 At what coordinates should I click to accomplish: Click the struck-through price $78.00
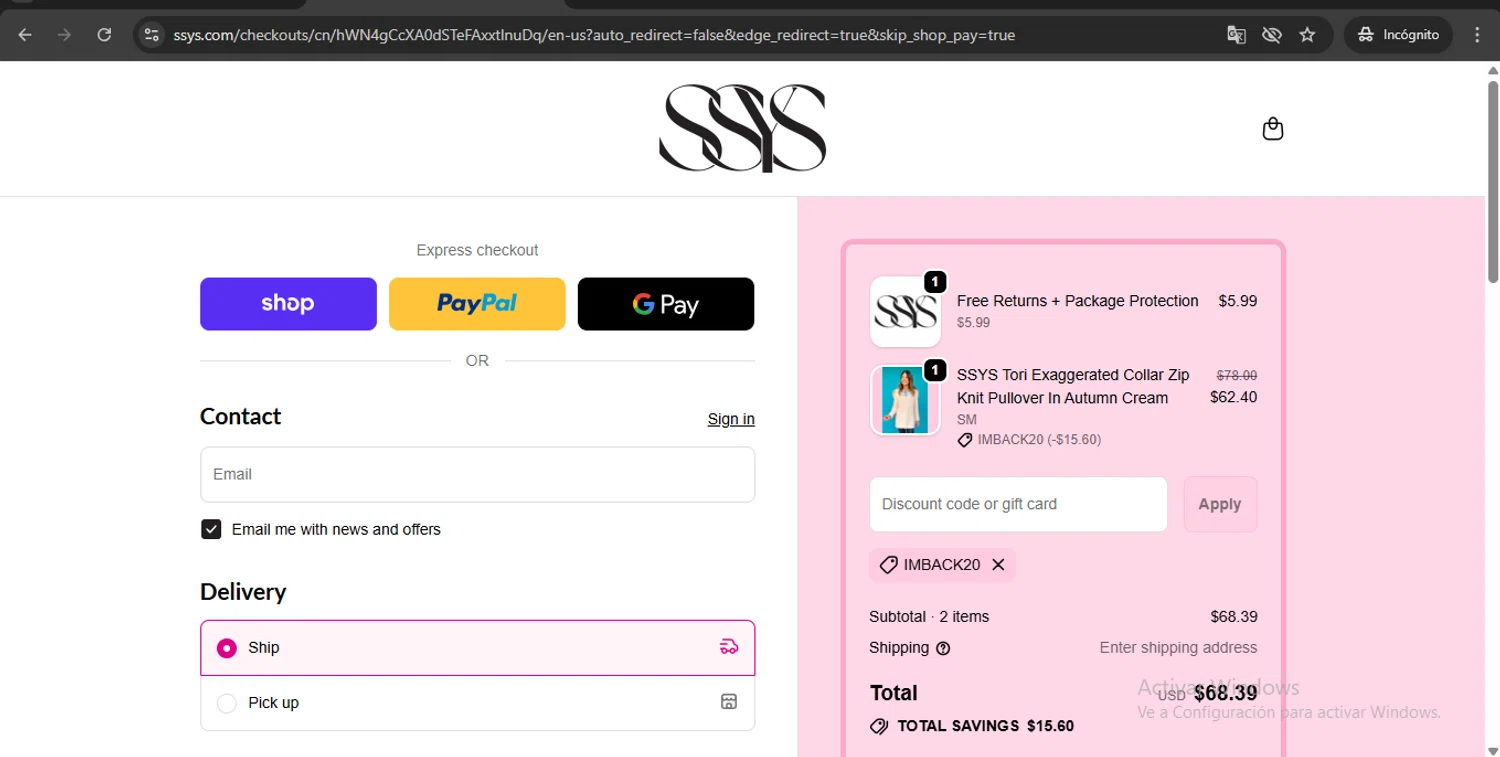coord(1237,375)
